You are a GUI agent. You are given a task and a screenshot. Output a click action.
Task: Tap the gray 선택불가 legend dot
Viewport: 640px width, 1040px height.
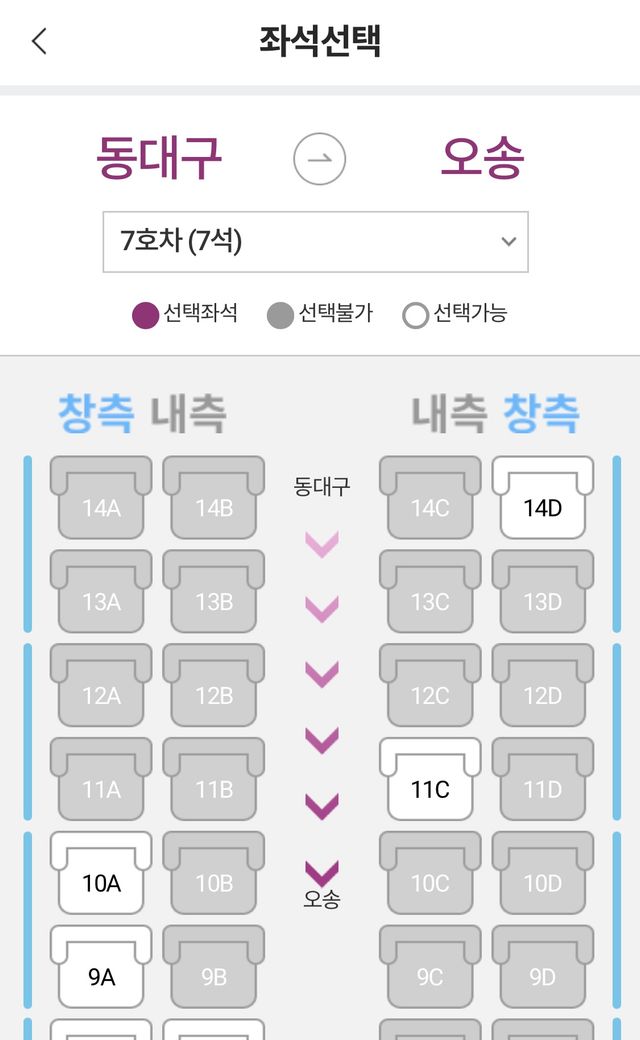[x=280, y=315]
